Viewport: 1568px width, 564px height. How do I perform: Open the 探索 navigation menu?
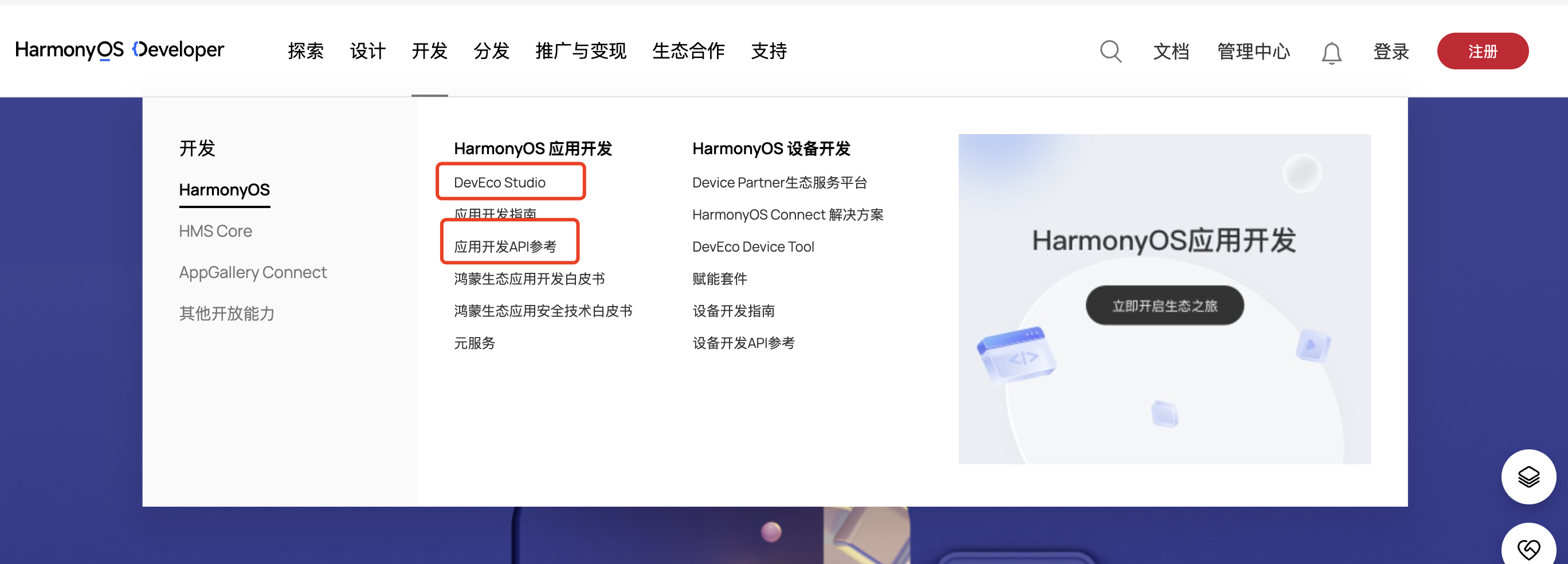click(305, 51)
